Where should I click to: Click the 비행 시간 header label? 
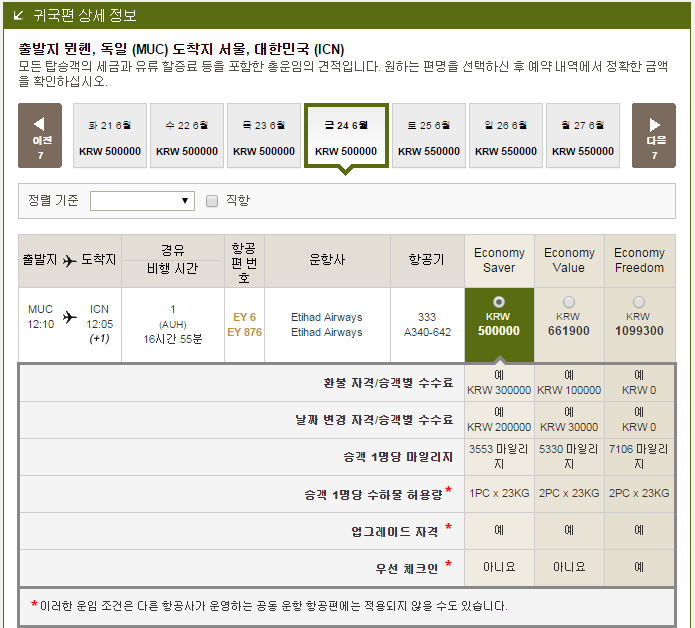point(172,269)
